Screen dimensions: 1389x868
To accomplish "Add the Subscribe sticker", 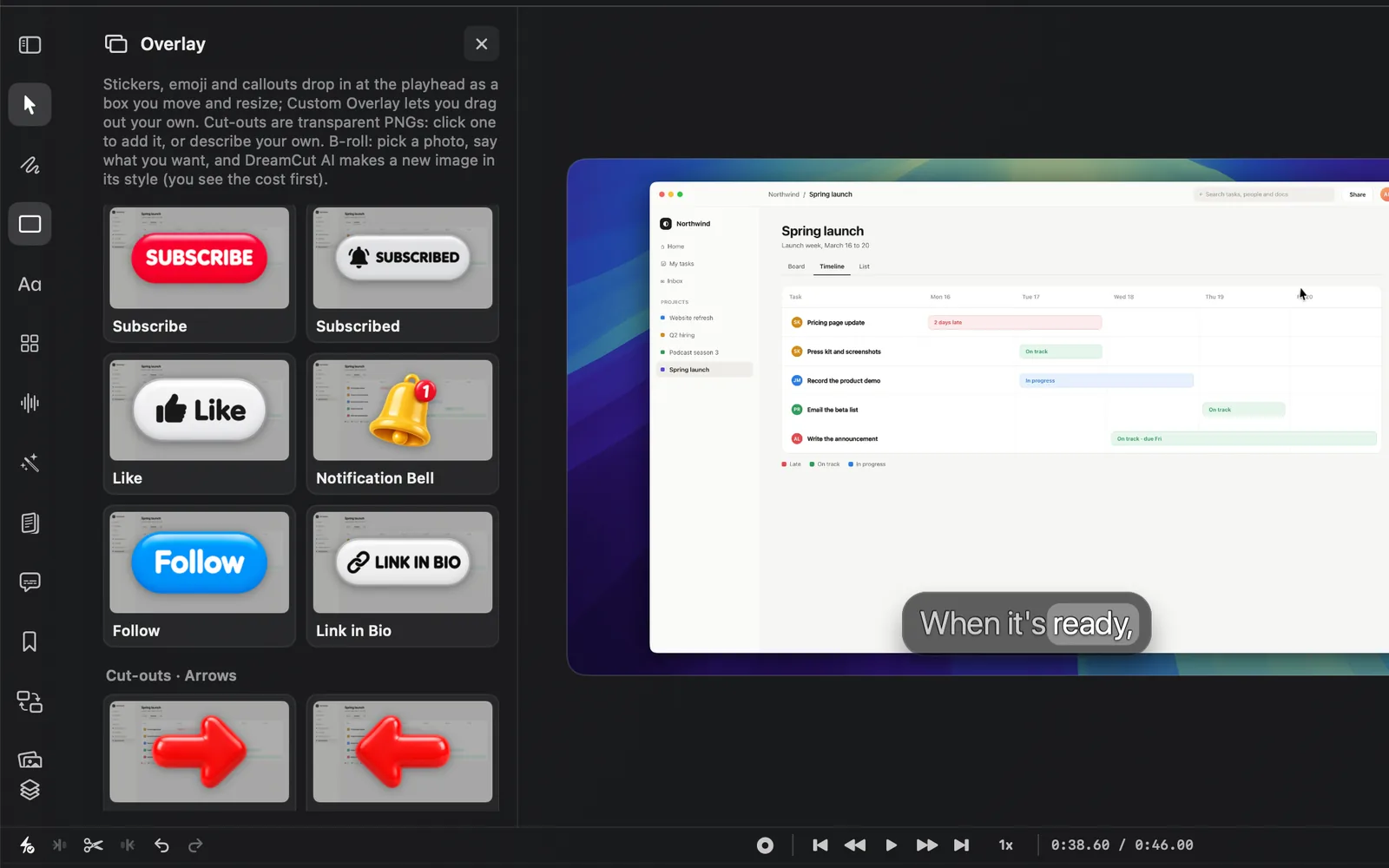I will 200,273.
